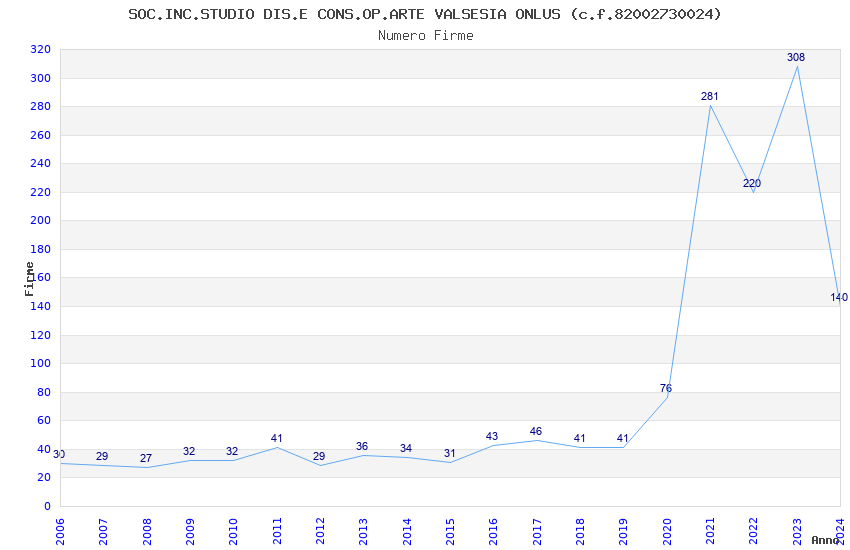Image resolution: width=850 pixels, height=550 pixels.
Task: Select the 2020 year axis label
Action: (x=667, y=531)
